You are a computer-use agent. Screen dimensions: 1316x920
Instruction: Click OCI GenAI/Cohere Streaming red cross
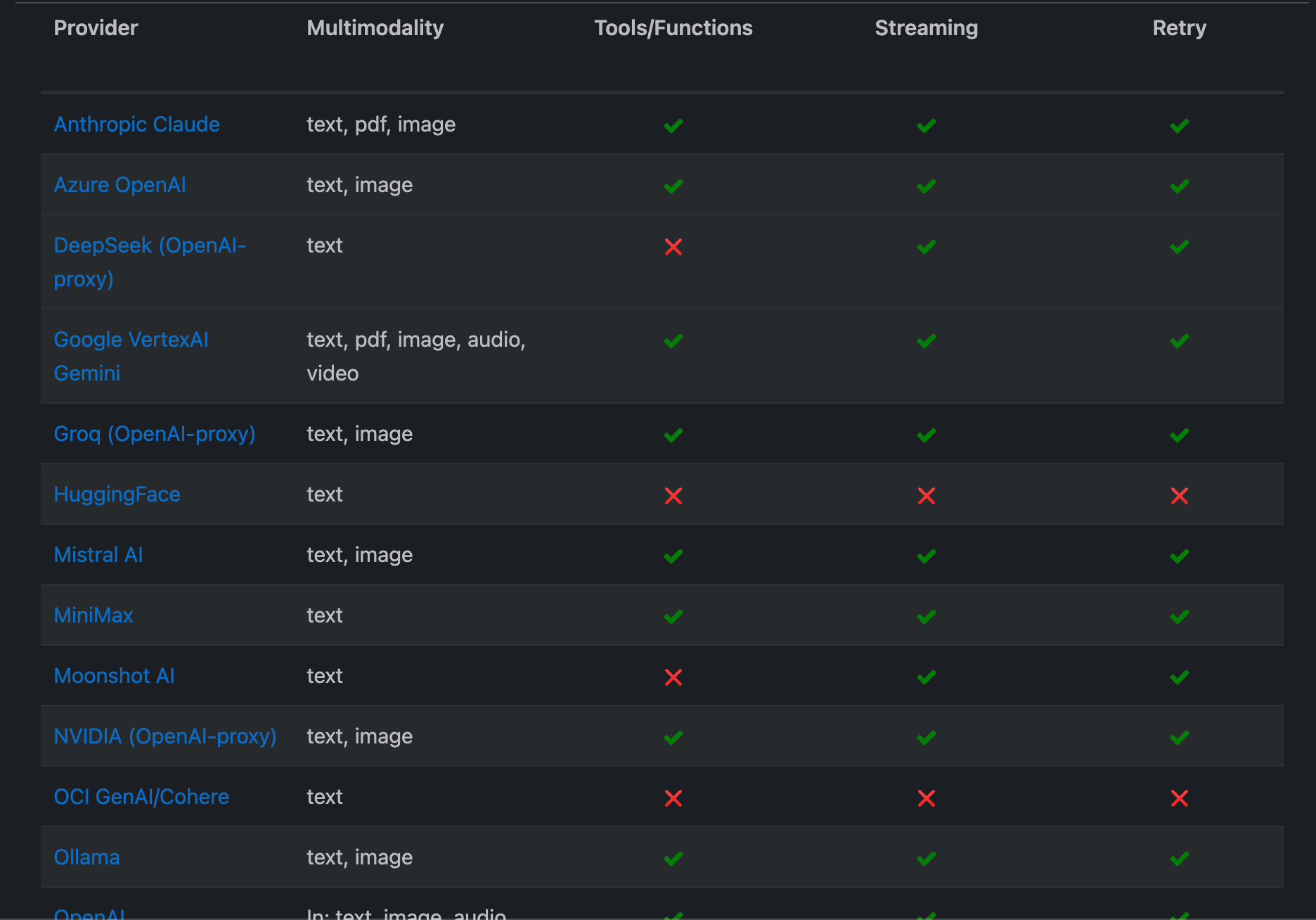click(x=927, y=798)
